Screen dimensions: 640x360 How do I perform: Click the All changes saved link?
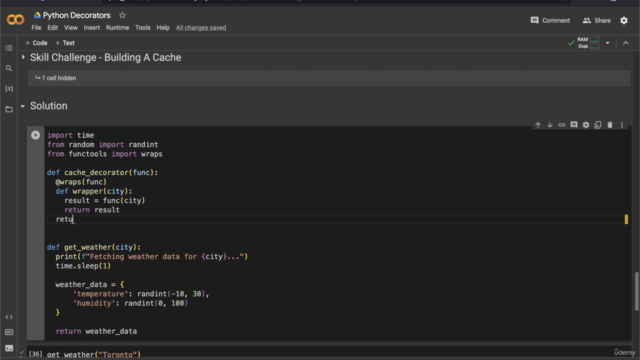coord(201,28)
